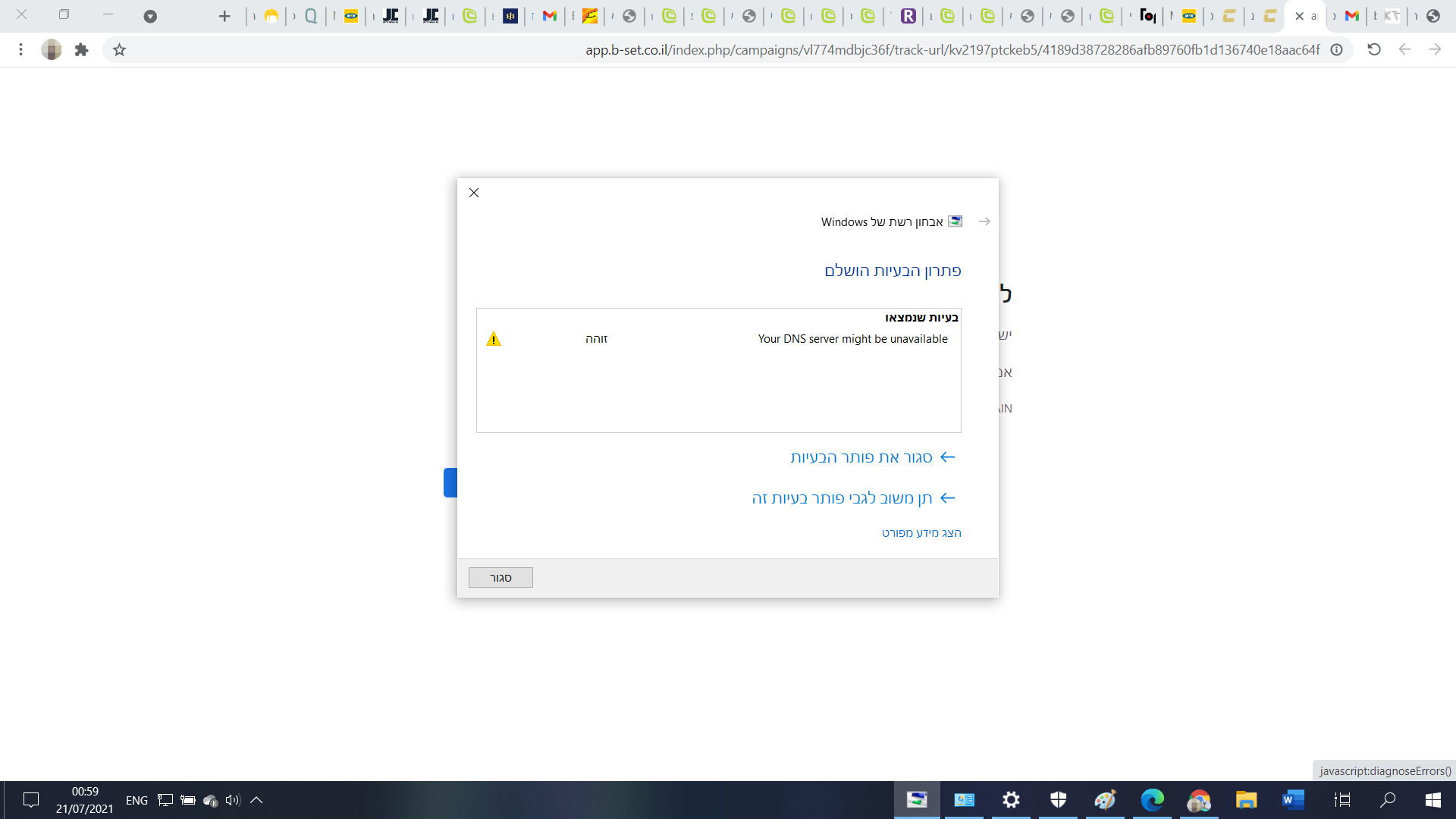Open הצג מידע מפורט link
Screen dimensions: 1456x819
click(x=921, y=533)
